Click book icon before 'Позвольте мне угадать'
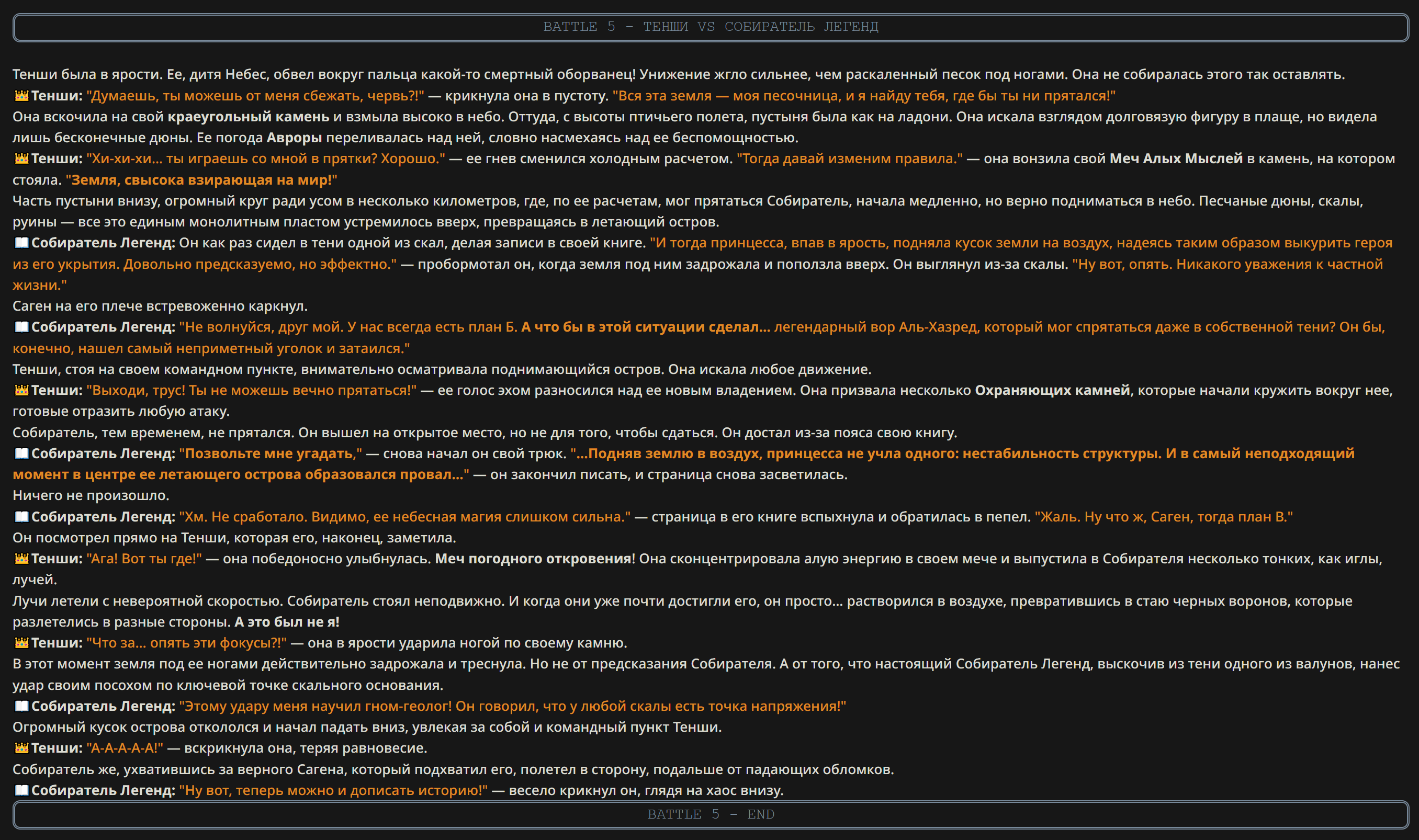Viewport: 1419px width, 840px height. [21, 454]
